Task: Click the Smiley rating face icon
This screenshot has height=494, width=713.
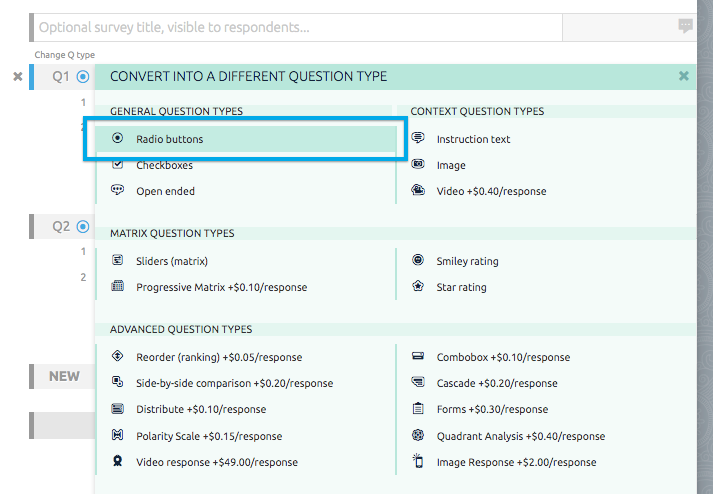Action: point(418,261)
